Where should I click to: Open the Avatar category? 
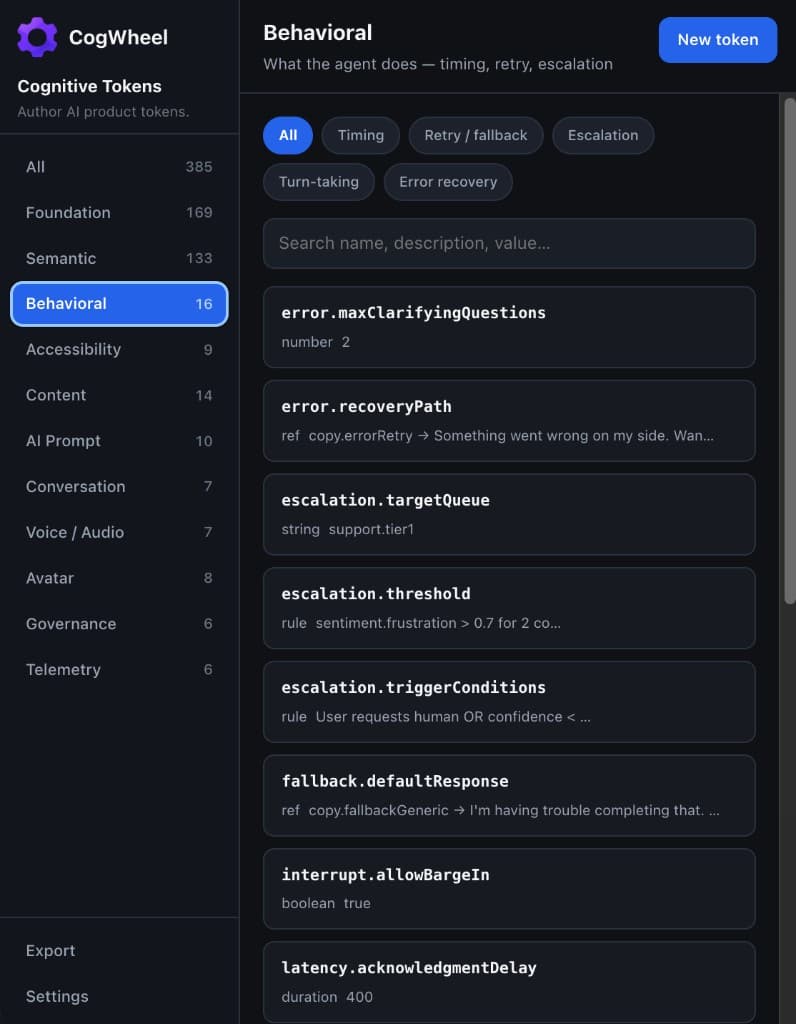pos(119,578)
